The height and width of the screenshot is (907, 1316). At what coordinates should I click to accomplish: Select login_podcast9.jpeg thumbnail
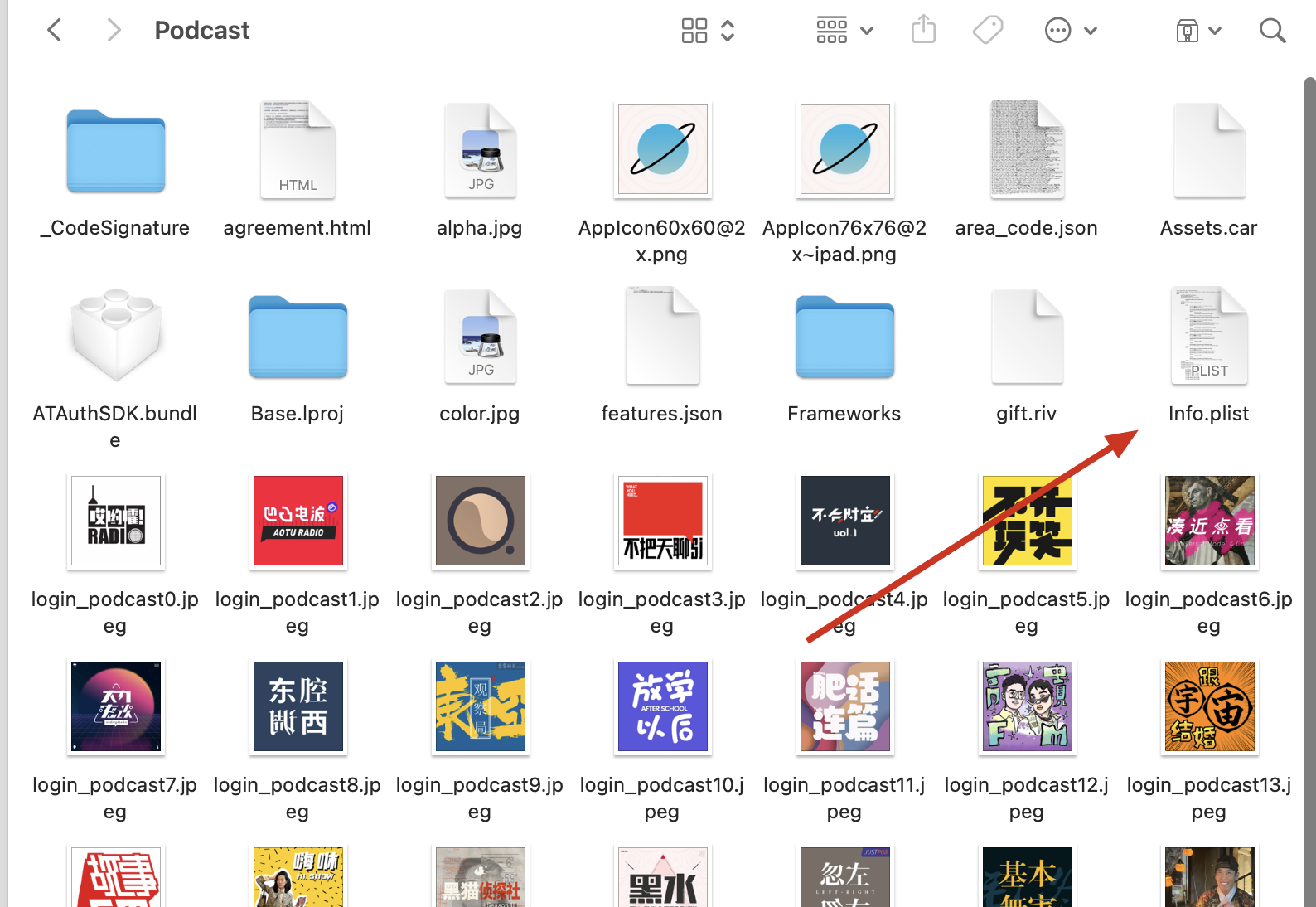pos(481,706)
